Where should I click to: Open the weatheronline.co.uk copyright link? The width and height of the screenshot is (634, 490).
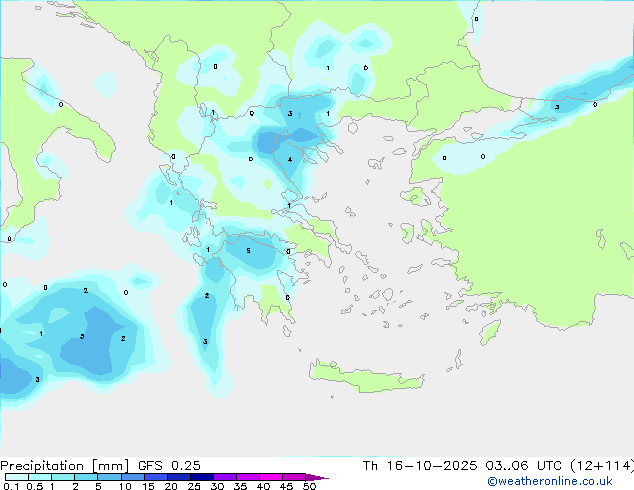tap(550, 481)
